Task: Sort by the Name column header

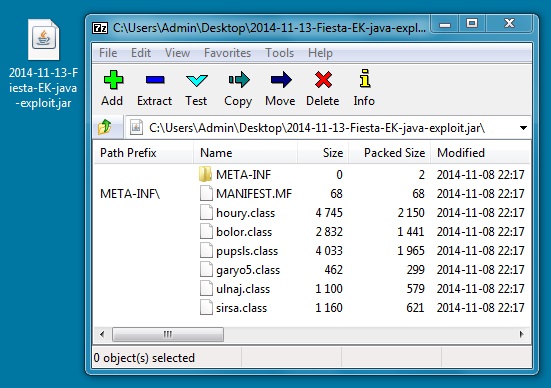Action: tap(245, 153)
